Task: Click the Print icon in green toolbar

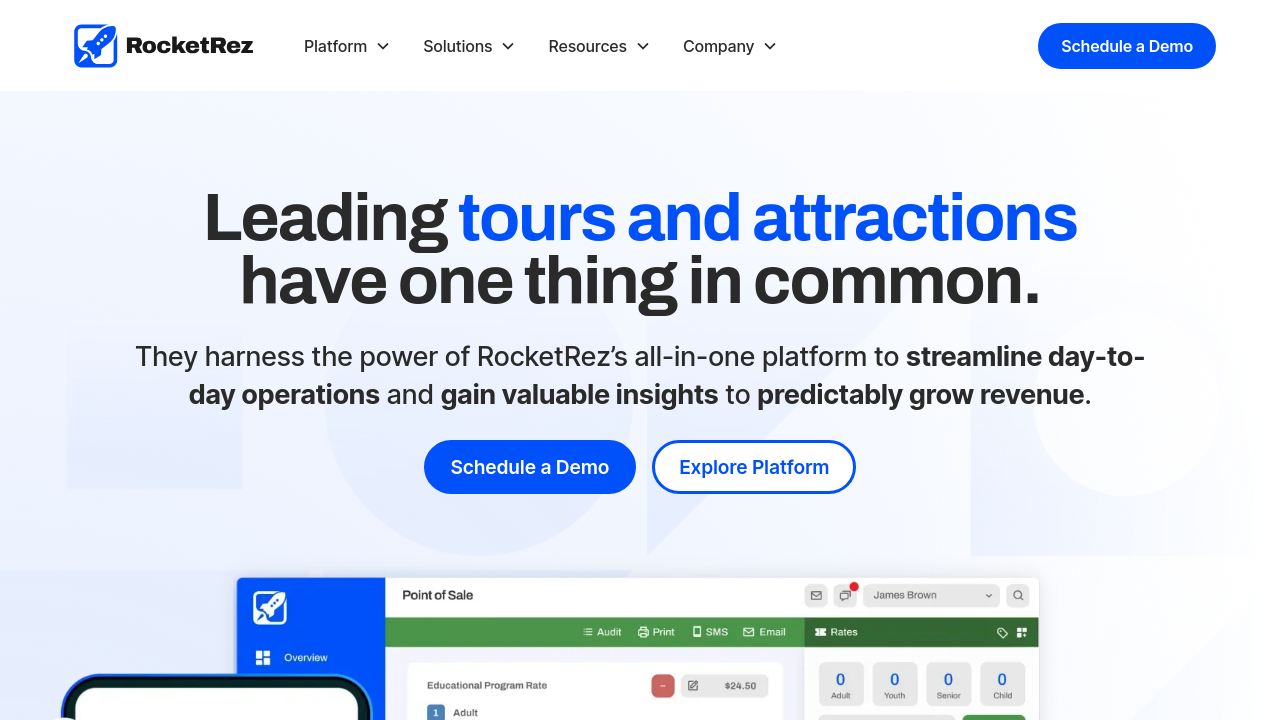Action: [x=643, y=632]
